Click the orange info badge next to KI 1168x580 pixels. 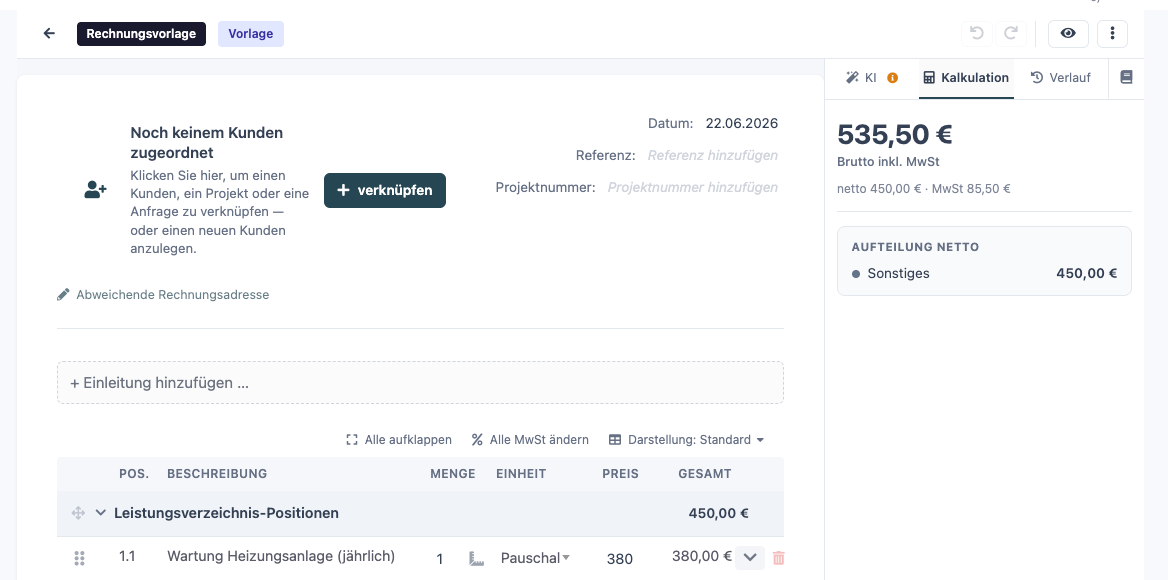[892, 77]
